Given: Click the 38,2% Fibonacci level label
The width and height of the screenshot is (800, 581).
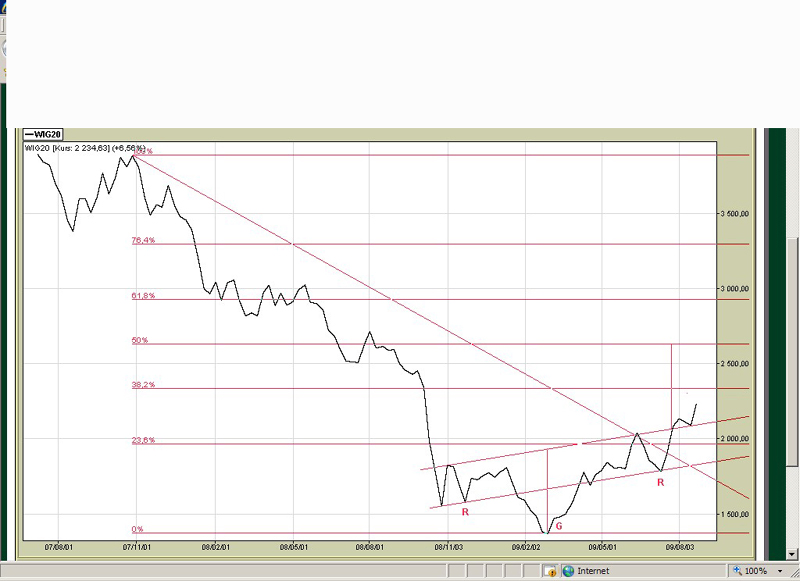Looking at the screenshot, I should tap(143, 385).
